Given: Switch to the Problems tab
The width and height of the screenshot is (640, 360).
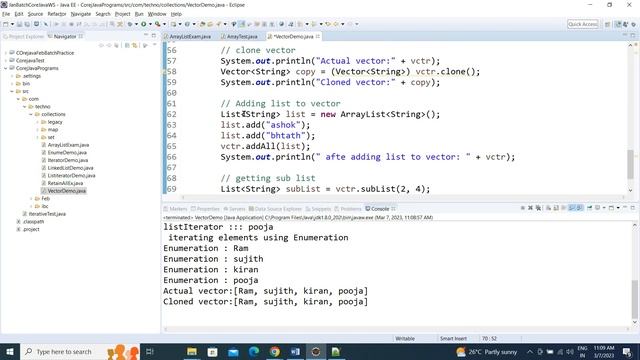Looking at the screenshot, I should coord(348,209).
